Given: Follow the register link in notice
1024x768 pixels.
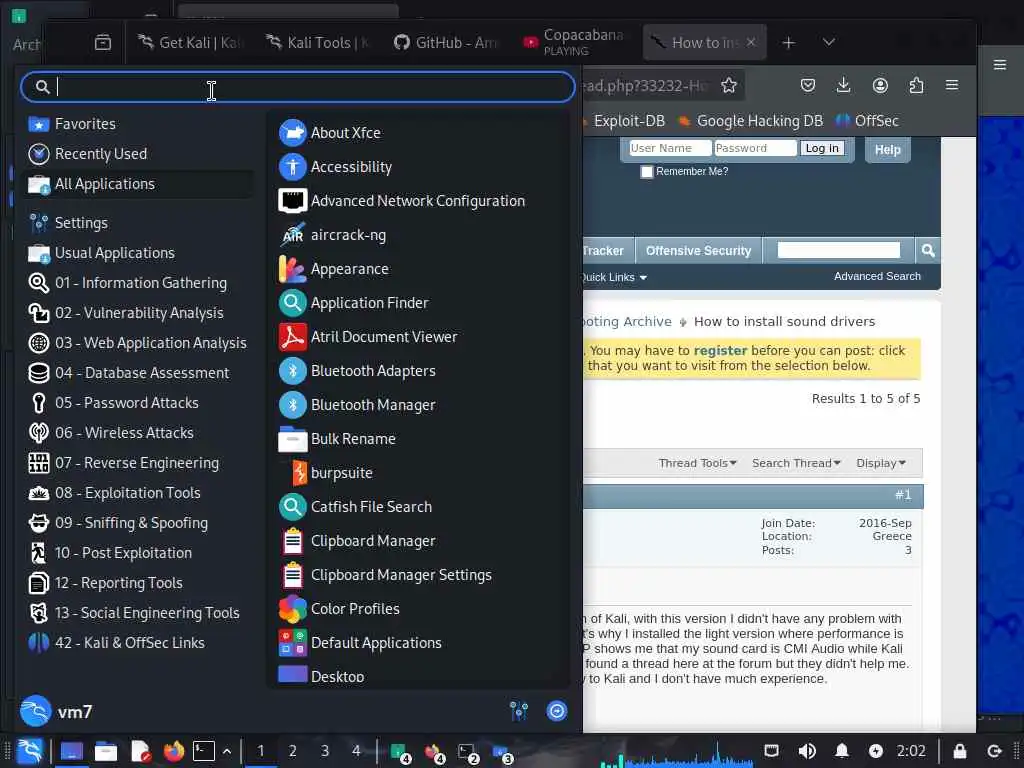Looking at the screenshot, I should click(720, 351).
